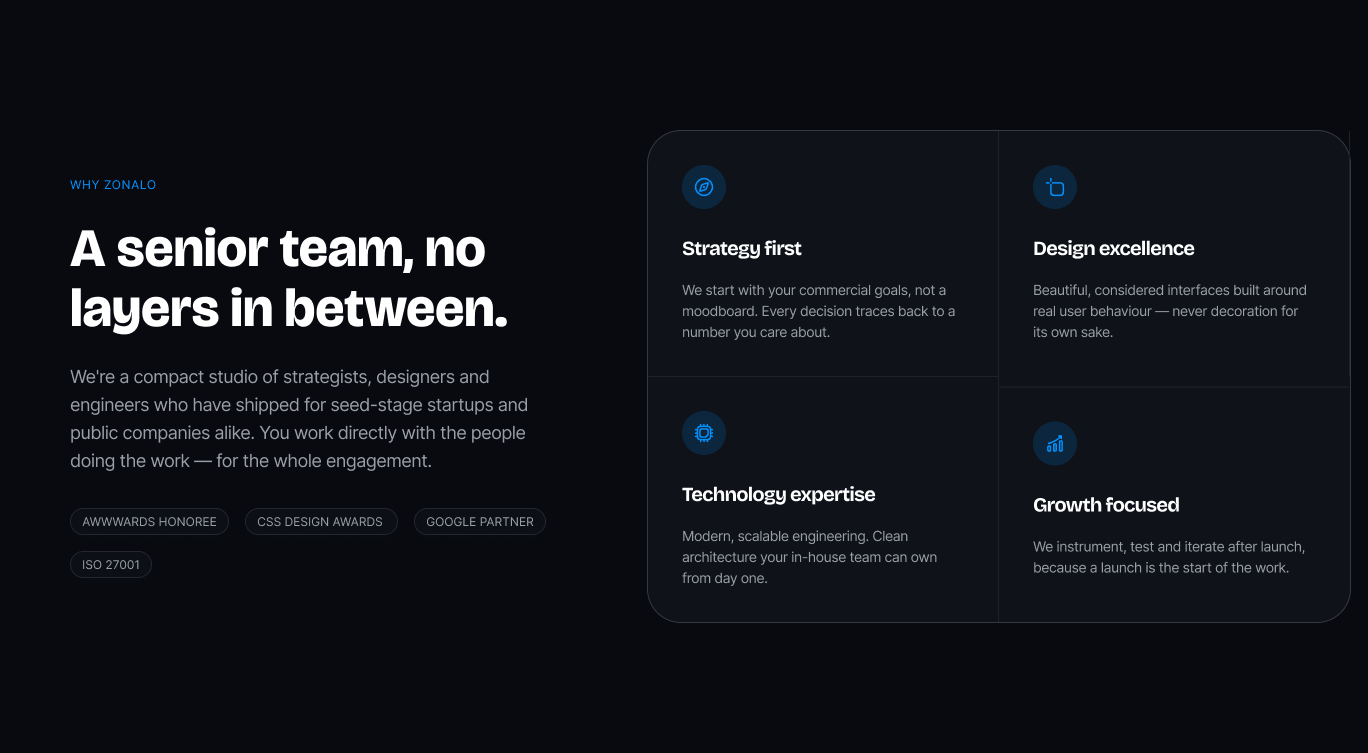Click the compass icon above Strategy first
The height and width of the screenshot is (753, 1368).
(704, 187)
